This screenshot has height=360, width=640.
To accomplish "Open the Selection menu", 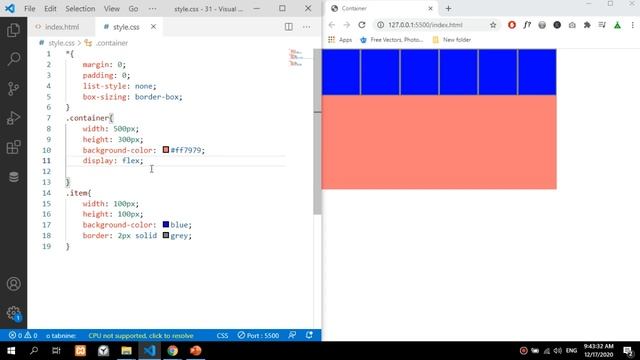I will (x=80, y=9).
